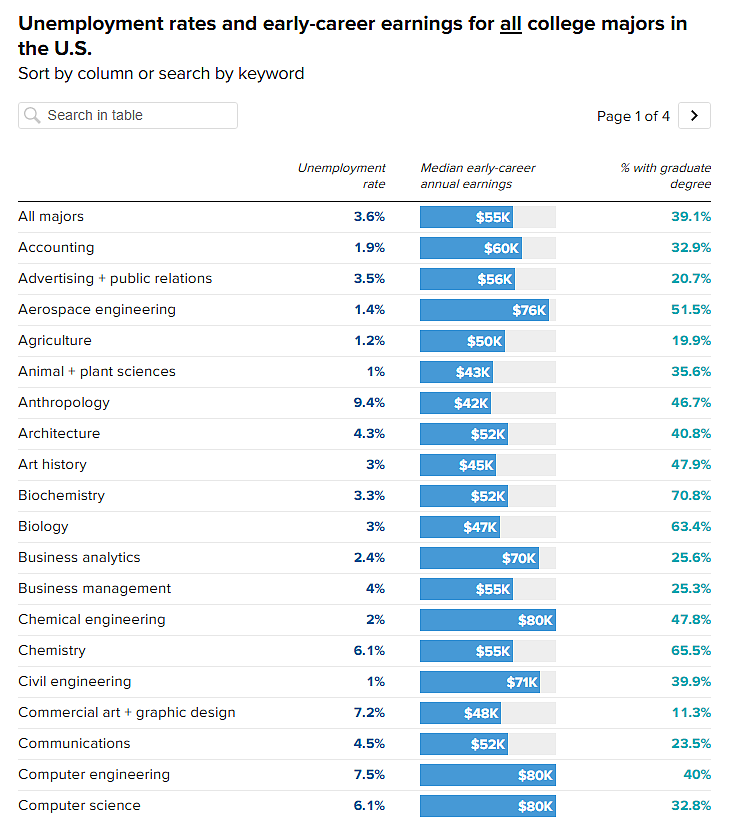This screenshot has height=828, width=733.
Task: Click Computer engineering 7.5% unemployment value
Action: [369, 775]
